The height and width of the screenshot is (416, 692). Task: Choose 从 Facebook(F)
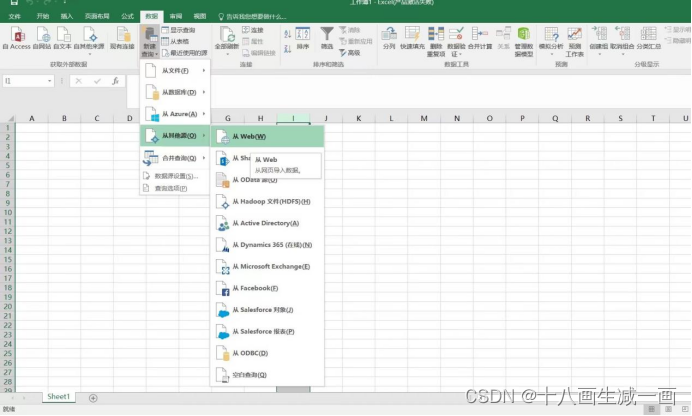pos(267,288)
